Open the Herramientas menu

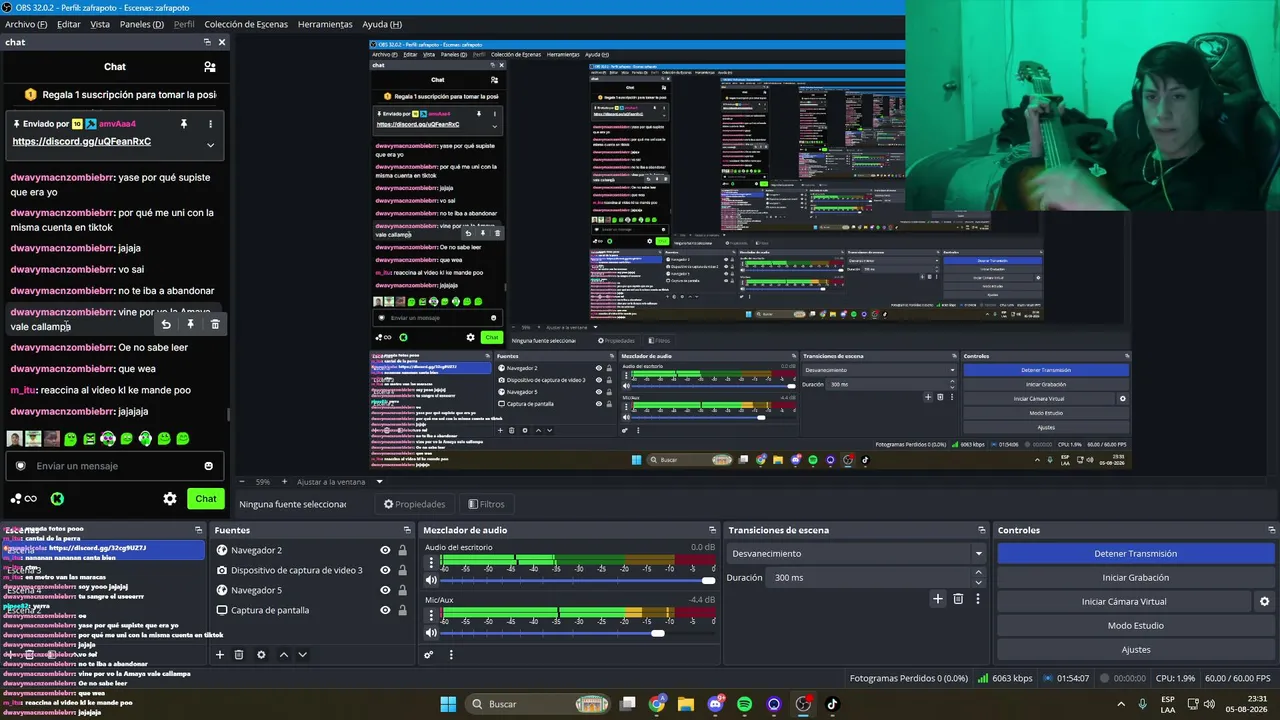325,24
